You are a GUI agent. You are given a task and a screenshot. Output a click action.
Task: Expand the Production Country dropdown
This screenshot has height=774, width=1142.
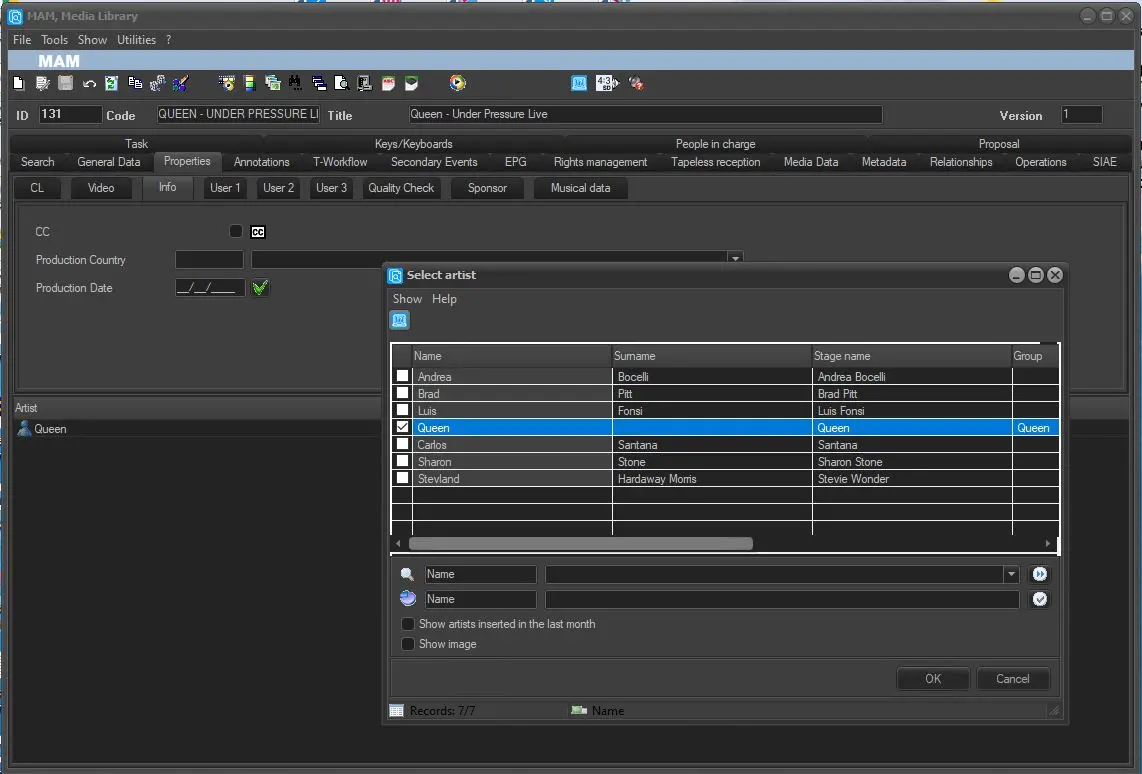tap(736, 259)
